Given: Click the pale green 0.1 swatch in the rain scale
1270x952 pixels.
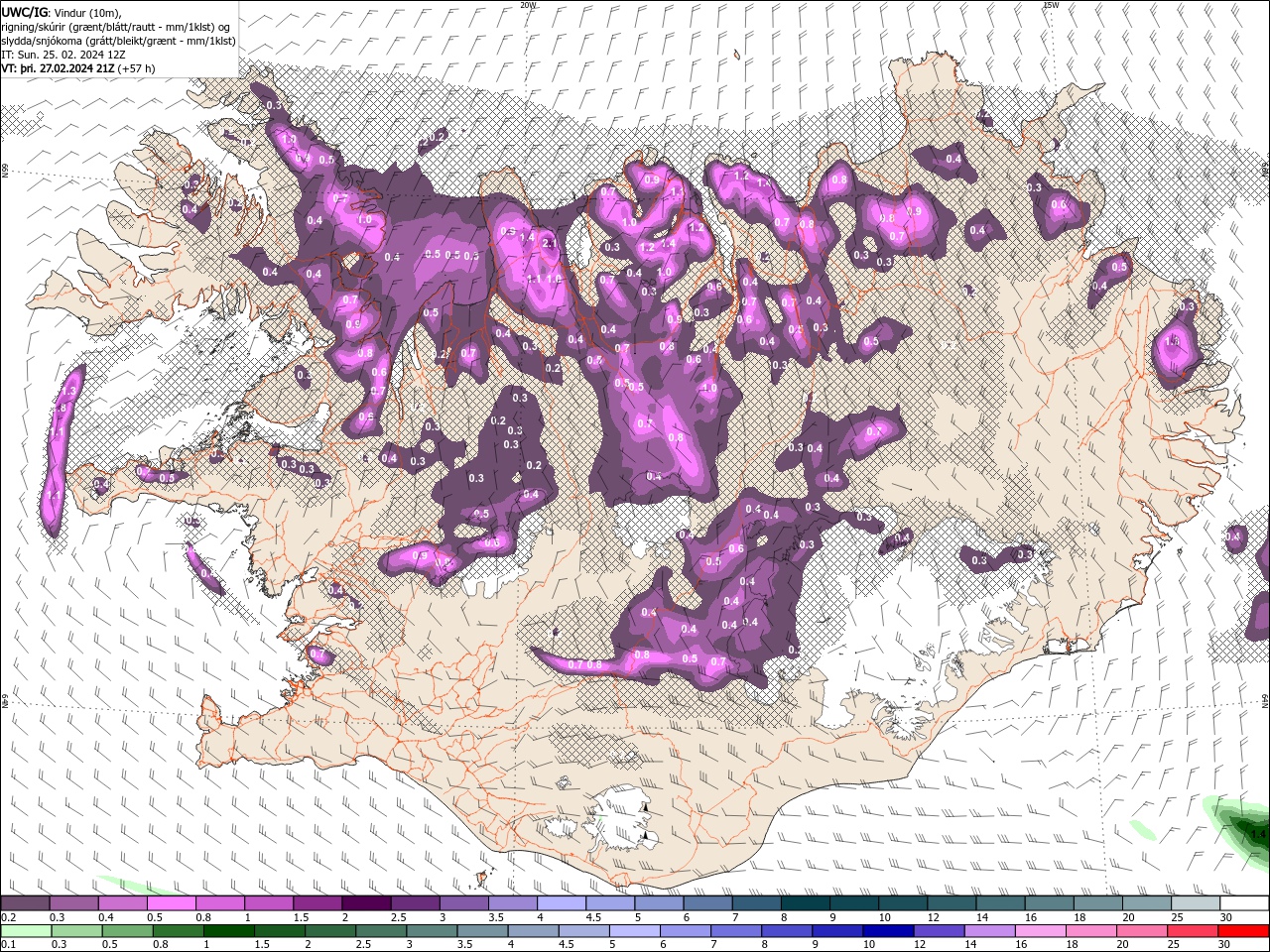Looking at the screenshot, I should (x=26, y=930).
